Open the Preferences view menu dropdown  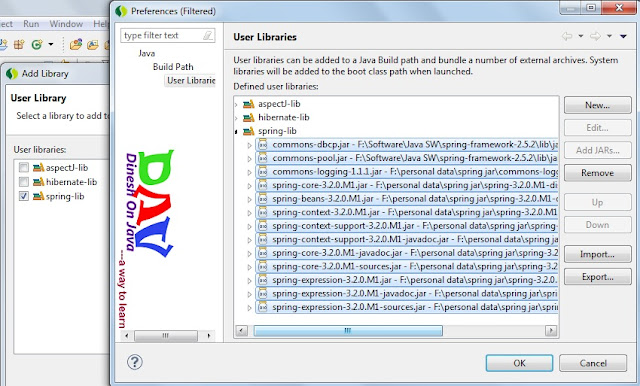coord(623,36)
